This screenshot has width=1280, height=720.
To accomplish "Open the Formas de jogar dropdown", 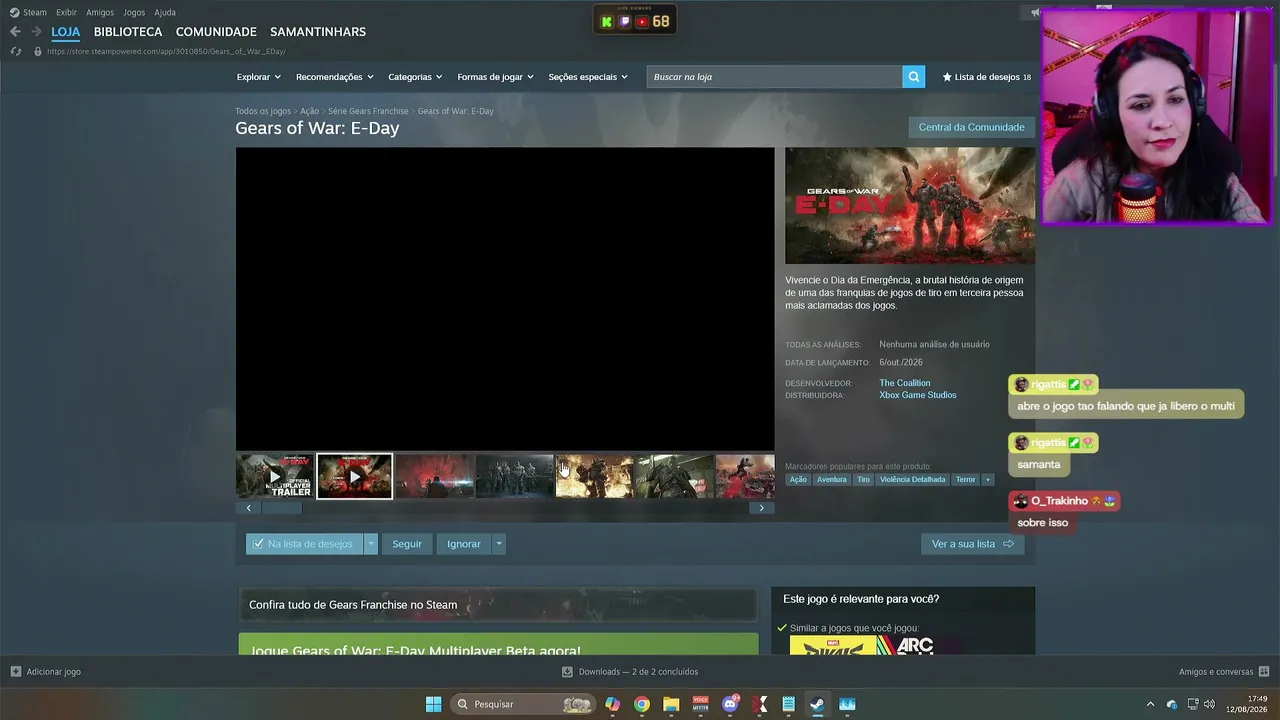I will click(495, 77).
